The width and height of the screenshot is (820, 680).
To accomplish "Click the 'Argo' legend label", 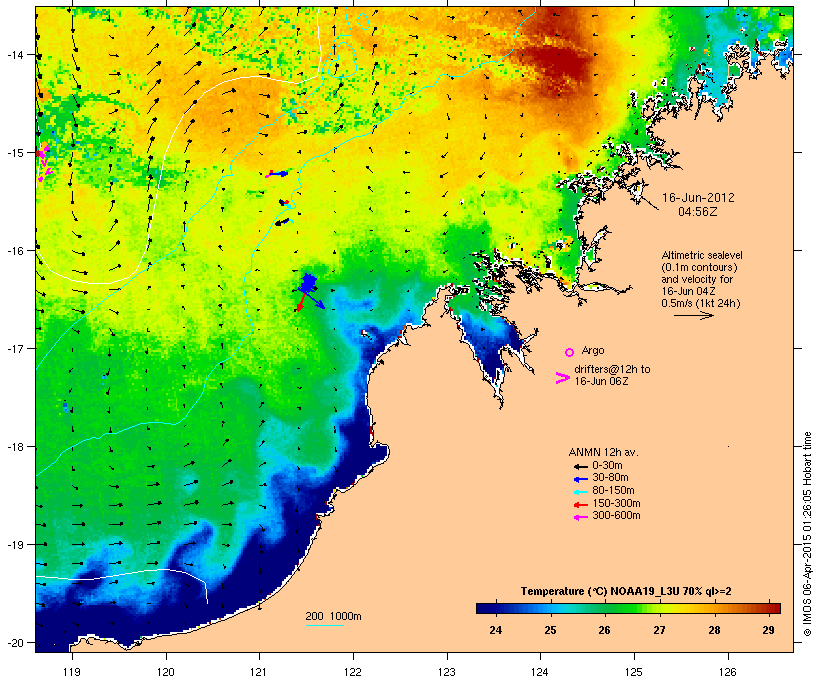I will (593, 350).
